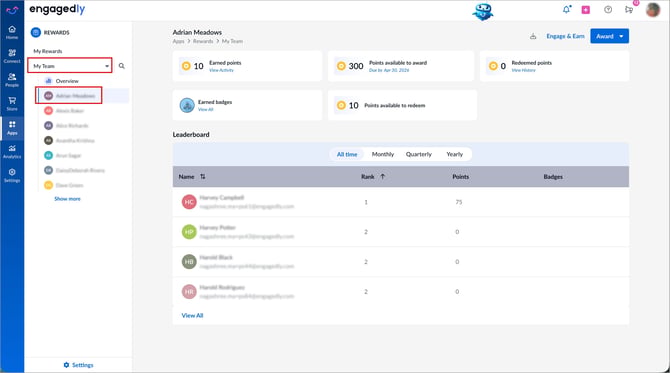The height and width of the screenshot is (373, 670).
Task: Switch leaderboard to Monthly
Action: coord(383,154)
